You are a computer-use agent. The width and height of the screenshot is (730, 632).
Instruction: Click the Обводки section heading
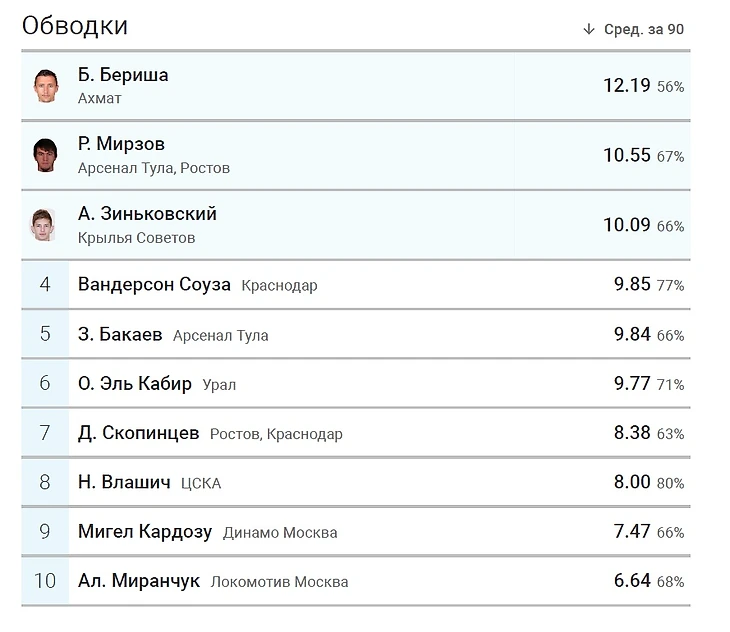[75, 26]
